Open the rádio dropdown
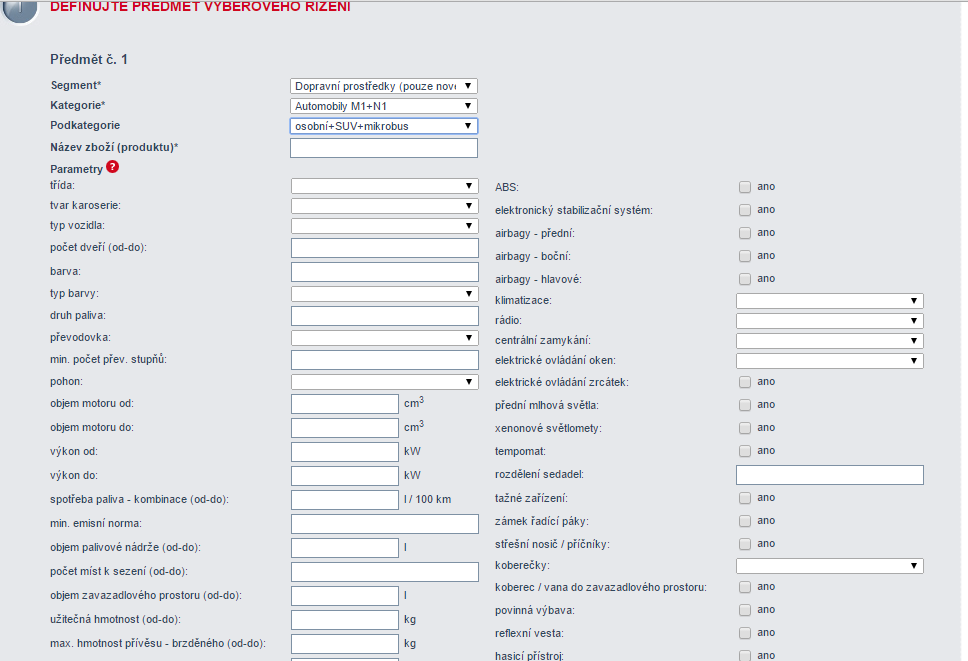The height and width of the screenshot is (661, 968). coord(830,321)
